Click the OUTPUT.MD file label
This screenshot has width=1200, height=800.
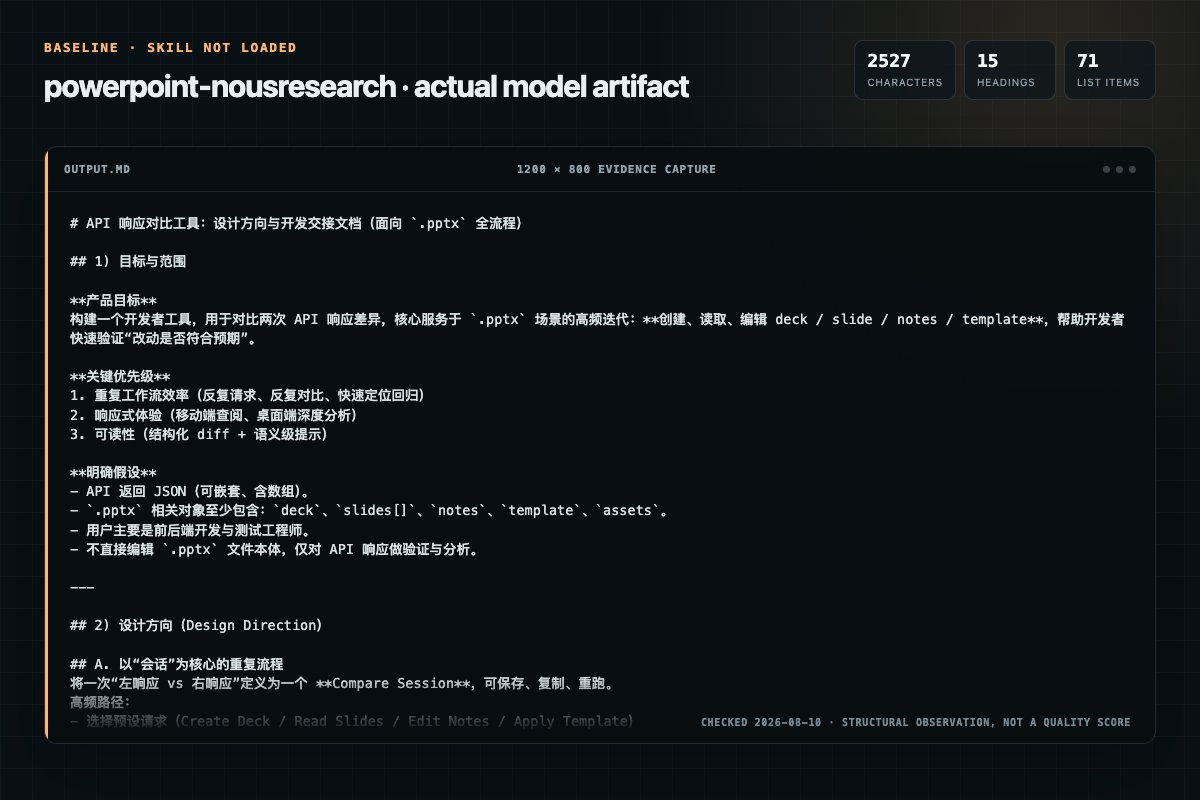click(x=97, y=169)
